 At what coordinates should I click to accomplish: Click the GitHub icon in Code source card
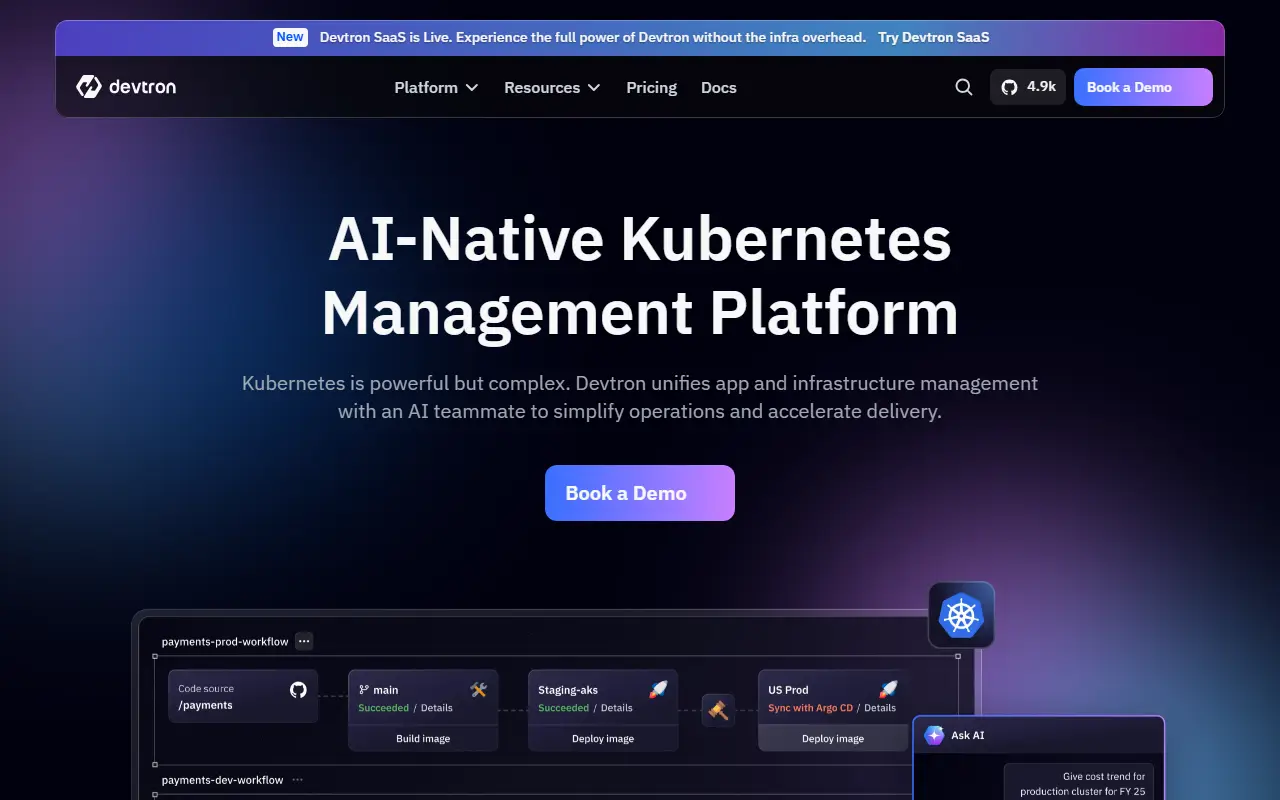[298, 689]
